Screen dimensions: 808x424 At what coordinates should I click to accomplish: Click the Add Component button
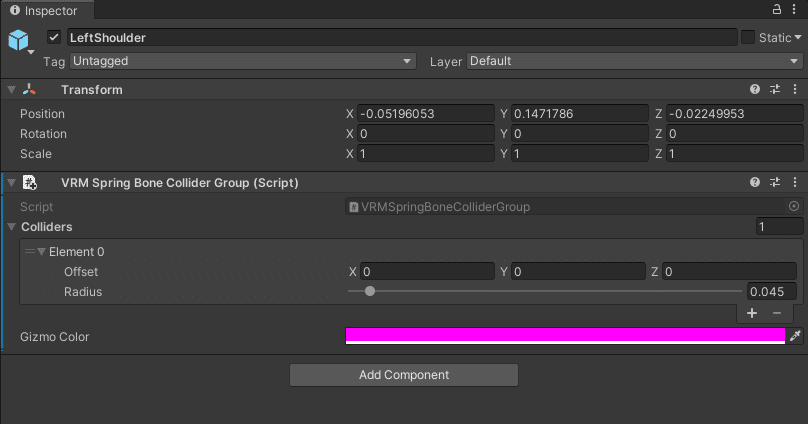[x=404, y=375]
